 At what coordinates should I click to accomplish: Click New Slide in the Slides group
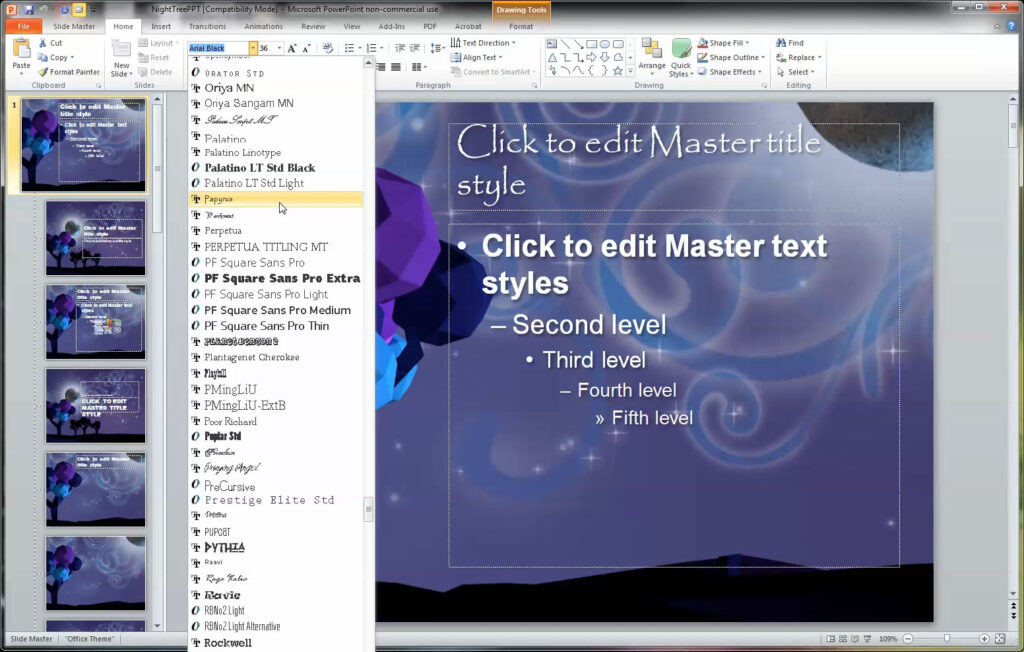tap(121, 55)
